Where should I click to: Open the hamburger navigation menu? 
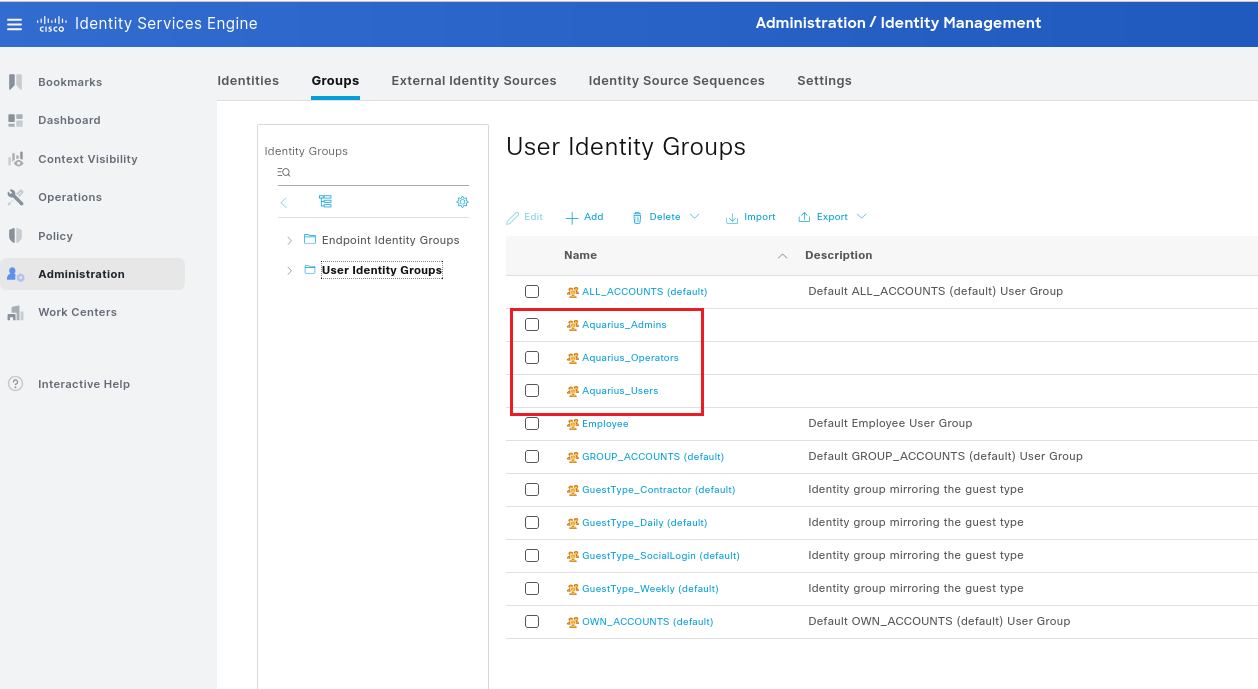[14, 24]
